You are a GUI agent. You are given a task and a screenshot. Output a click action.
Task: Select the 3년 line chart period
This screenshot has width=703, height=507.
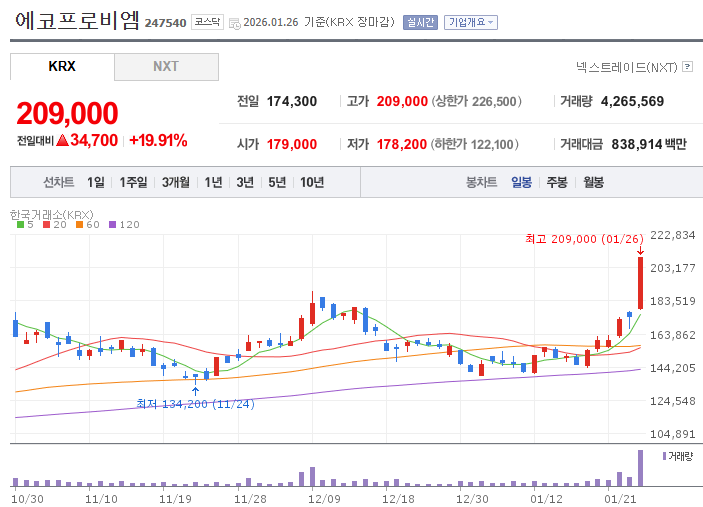(245, 182)
